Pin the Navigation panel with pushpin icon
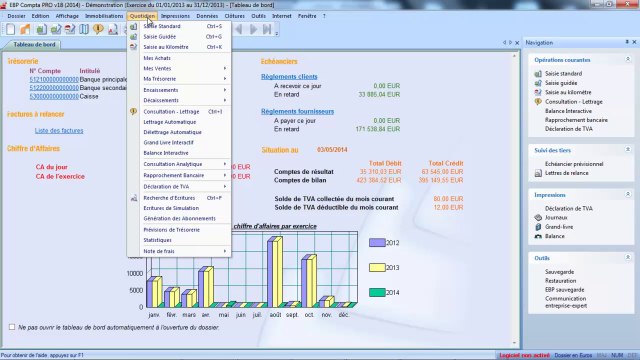Viewport: 640px width, 360px height. [627, 42]
